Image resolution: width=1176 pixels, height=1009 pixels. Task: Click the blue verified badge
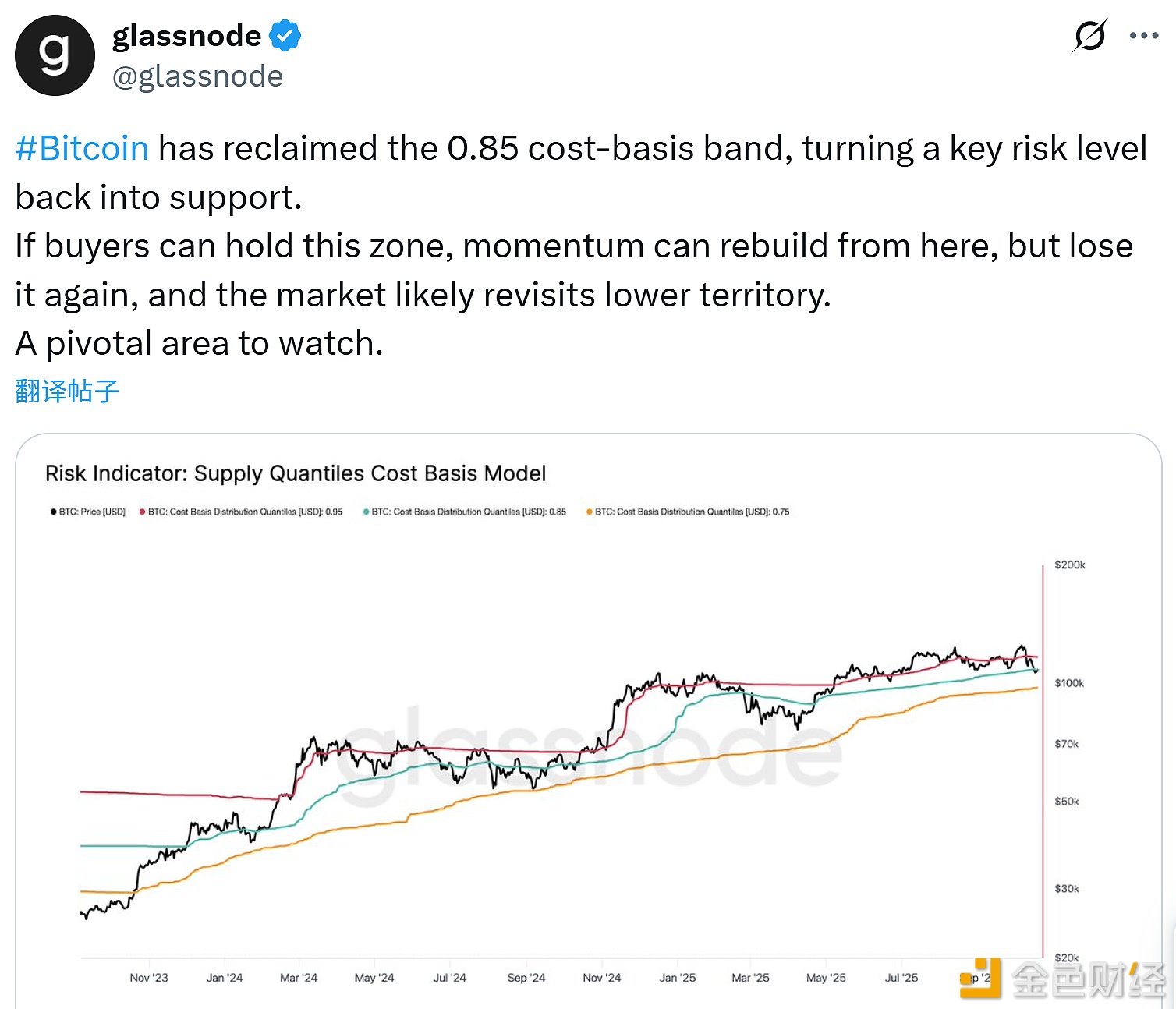[x=285, y=36]
